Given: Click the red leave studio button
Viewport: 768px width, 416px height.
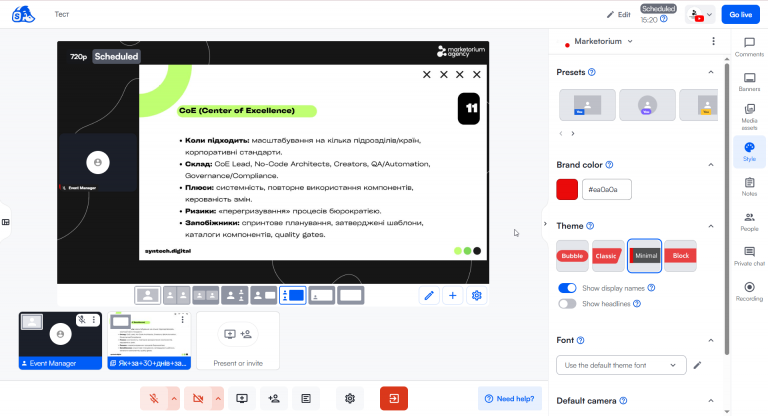Looking at the screenshot, I should tap(394, 398).
